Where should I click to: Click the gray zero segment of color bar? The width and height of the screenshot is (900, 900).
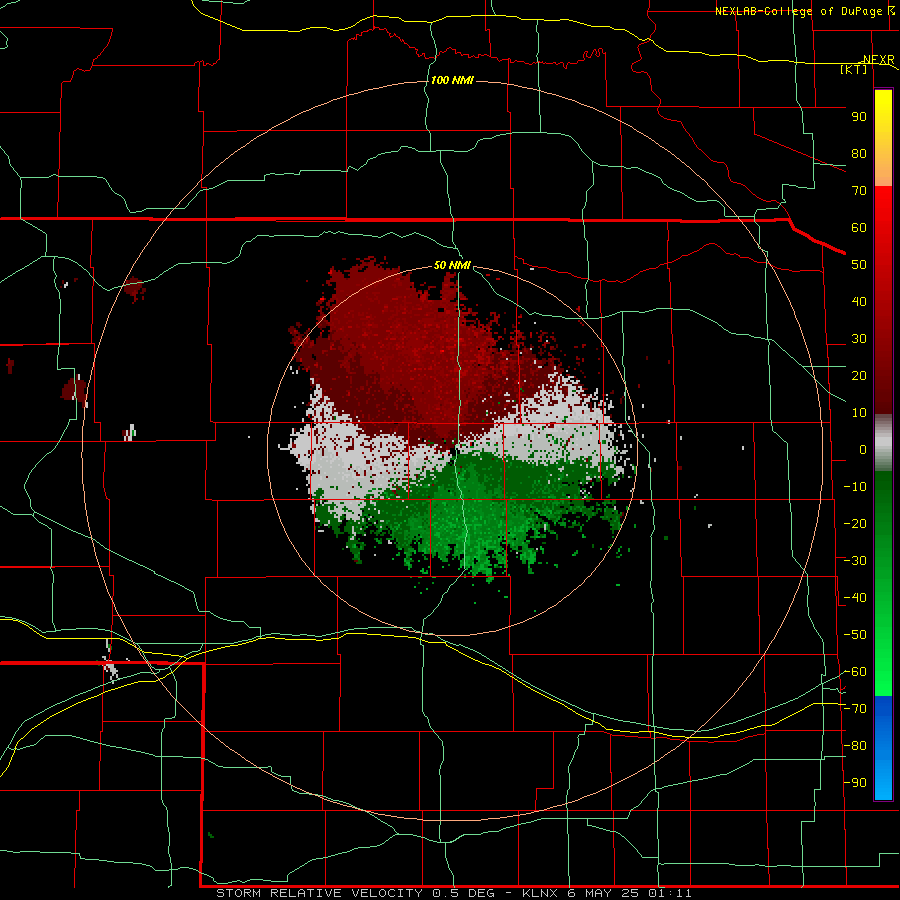tap(883, 443)
